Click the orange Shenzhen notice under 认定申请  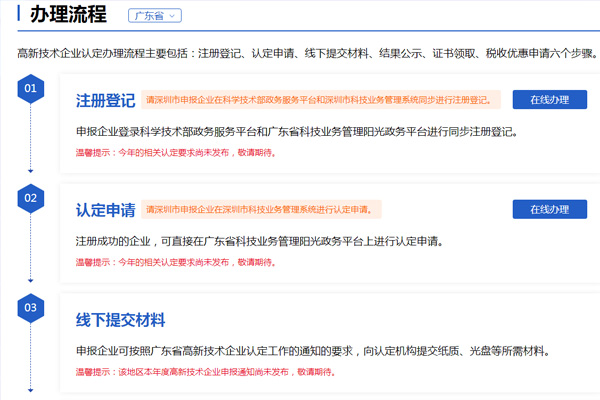[261, 209]
